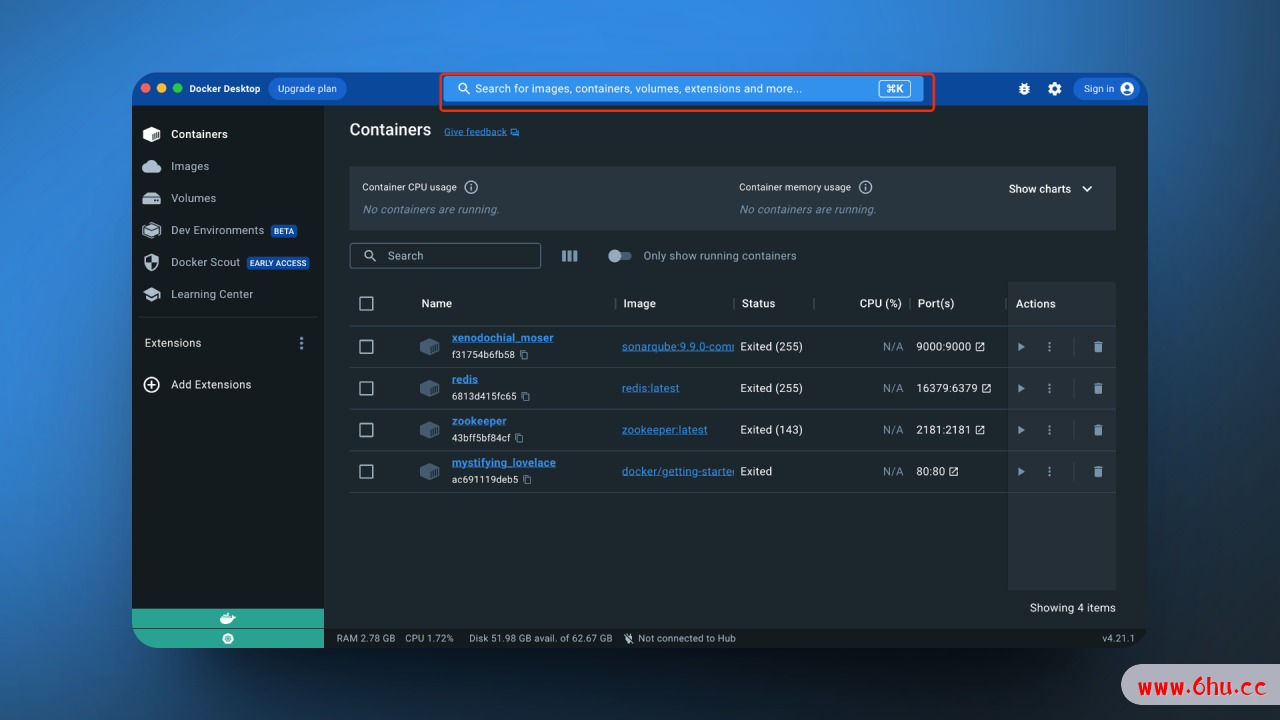Start the redis container with play icon

[1021, 388]
